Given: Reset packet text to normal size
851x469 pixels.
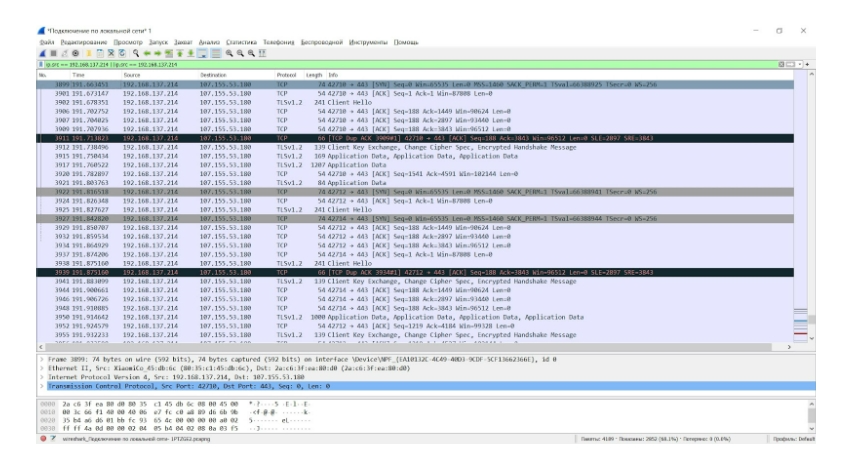Looking at the screenshot, I should (251, 53).
